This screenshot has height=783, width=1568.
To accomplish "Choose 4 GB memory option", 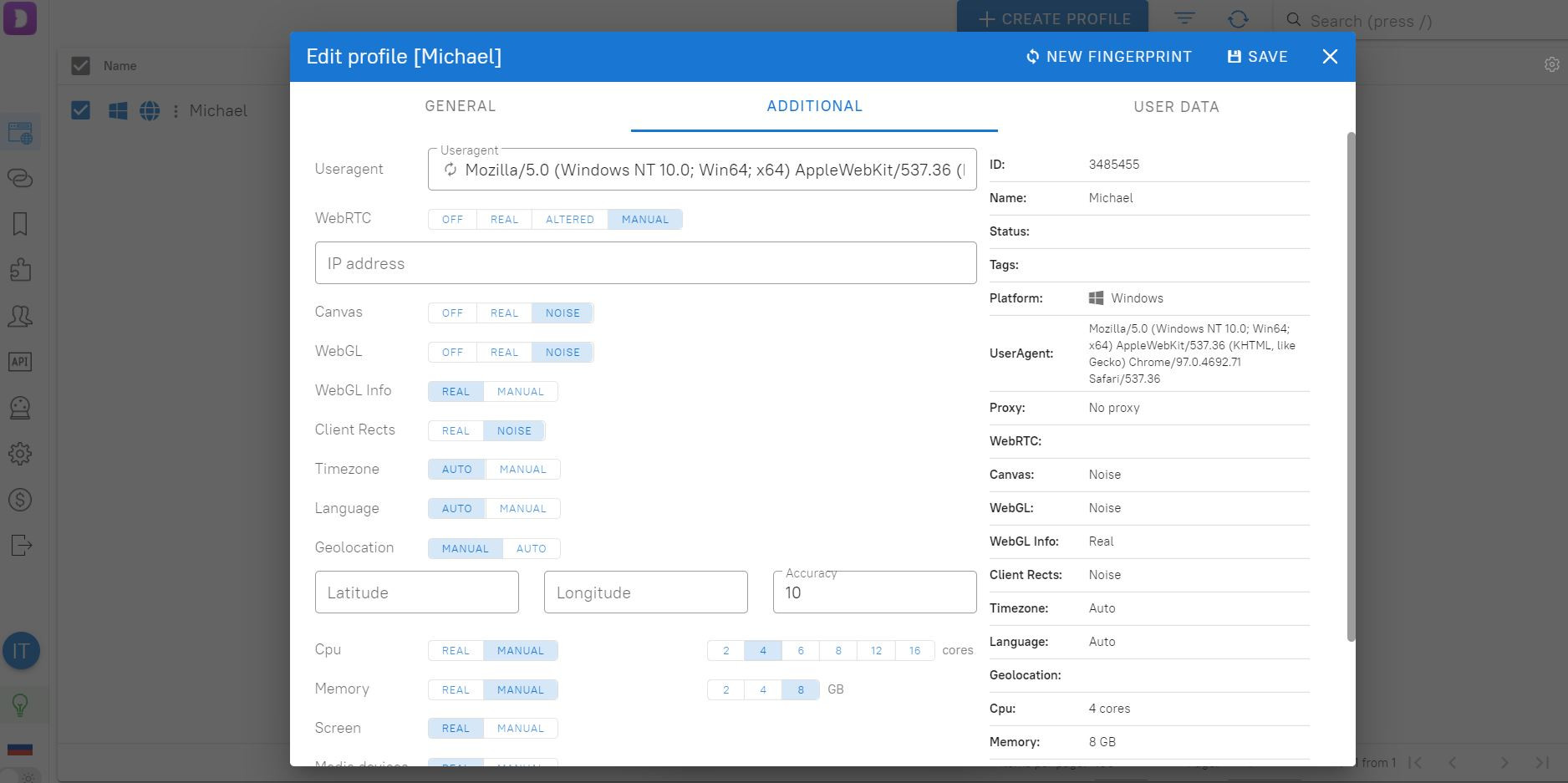I will [762, 690].
